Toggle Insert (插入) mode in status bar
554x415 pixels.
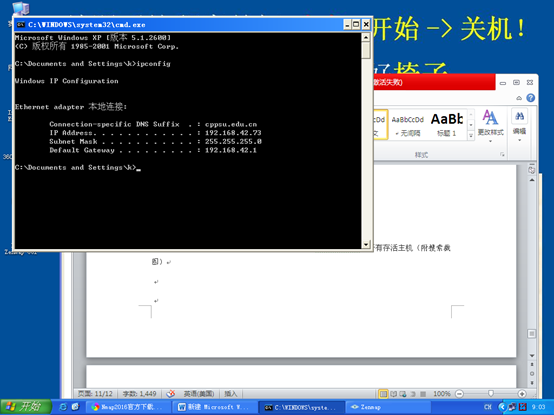(230, 393)
